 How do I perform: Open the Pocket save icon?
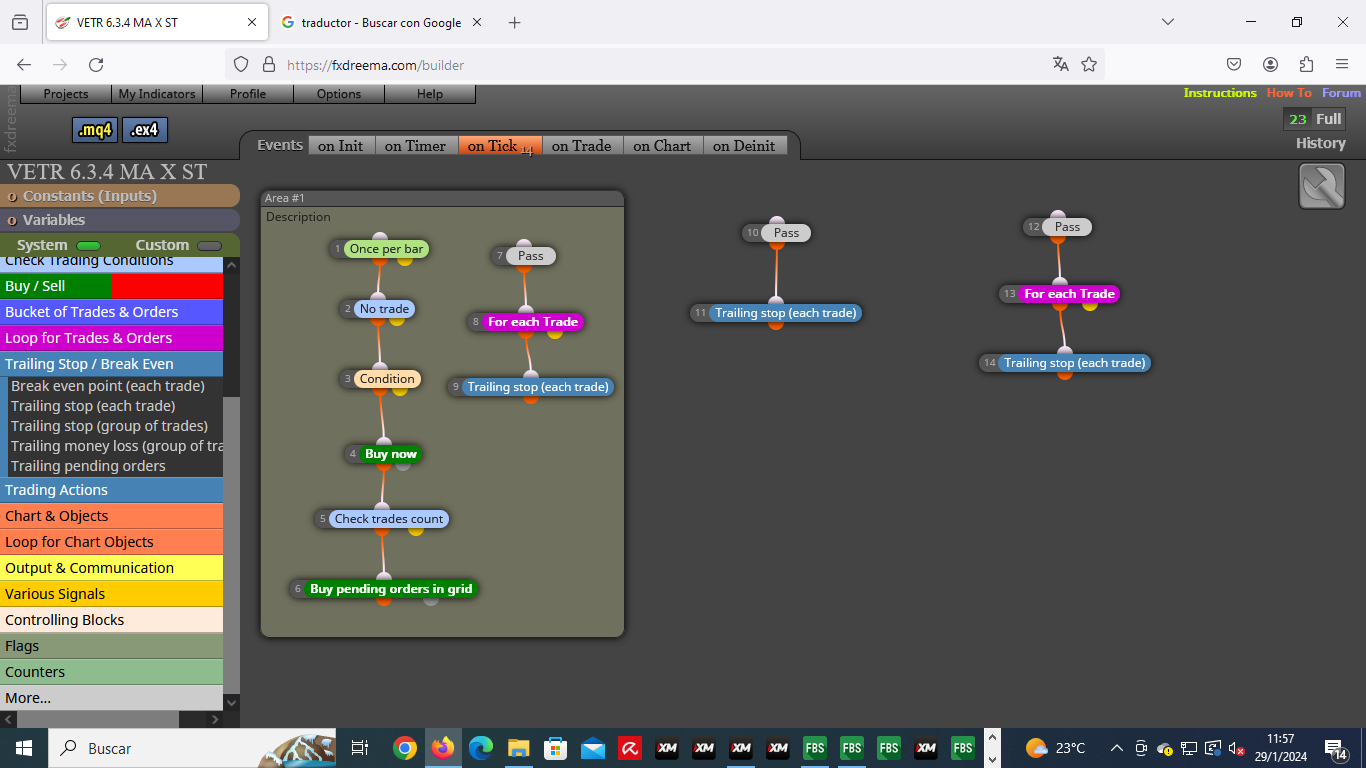[x=1234, y=64]
